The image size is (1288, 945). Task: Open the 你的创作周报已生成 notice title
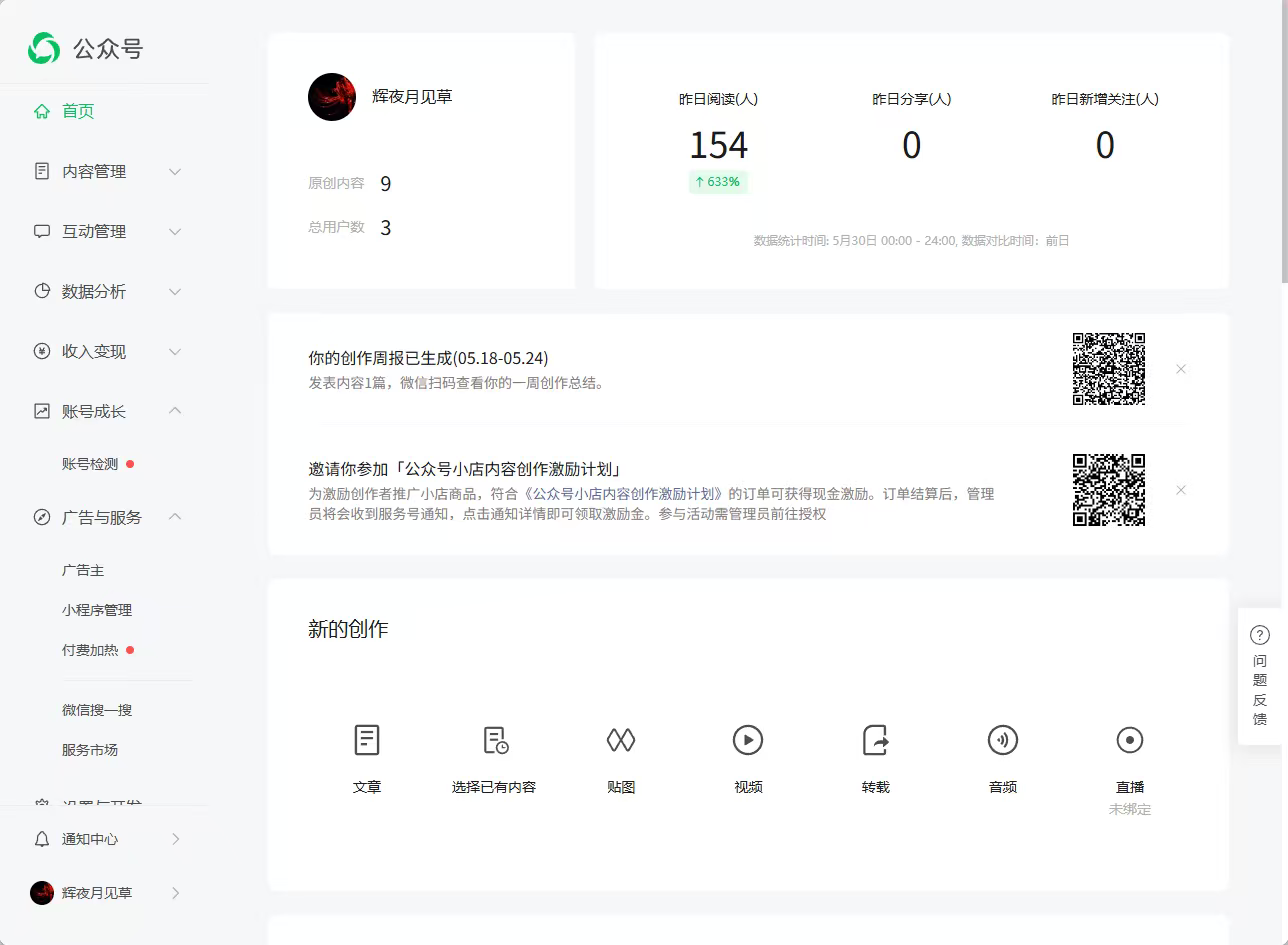point(428,358)
